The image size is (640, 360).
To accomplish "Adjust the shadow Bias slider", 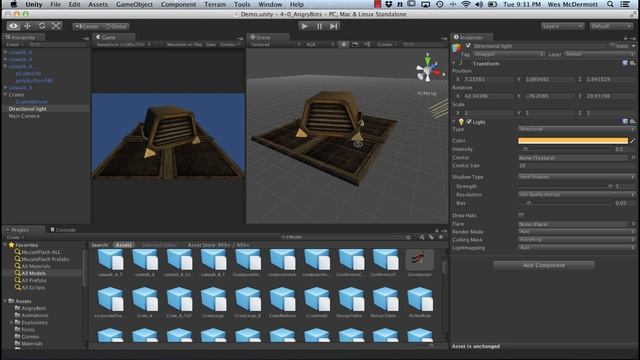I will click(566, 203).
